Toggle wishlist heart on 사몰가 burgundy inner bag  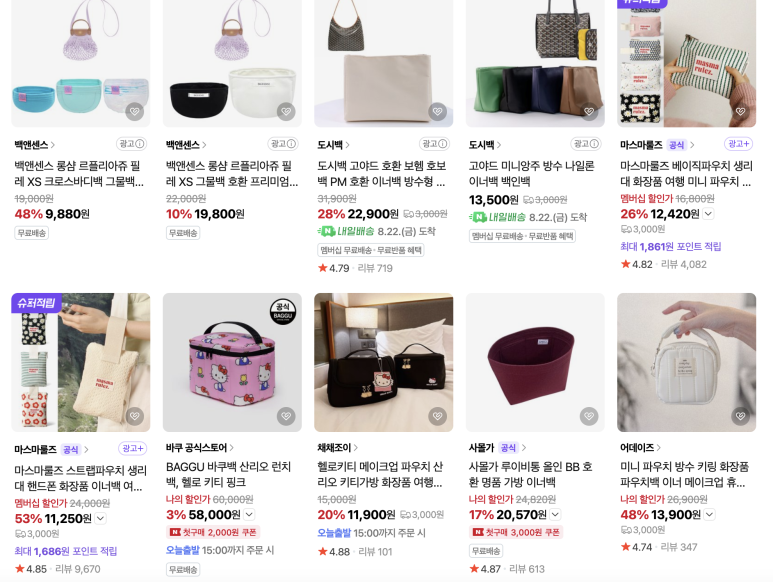[589, 416]
